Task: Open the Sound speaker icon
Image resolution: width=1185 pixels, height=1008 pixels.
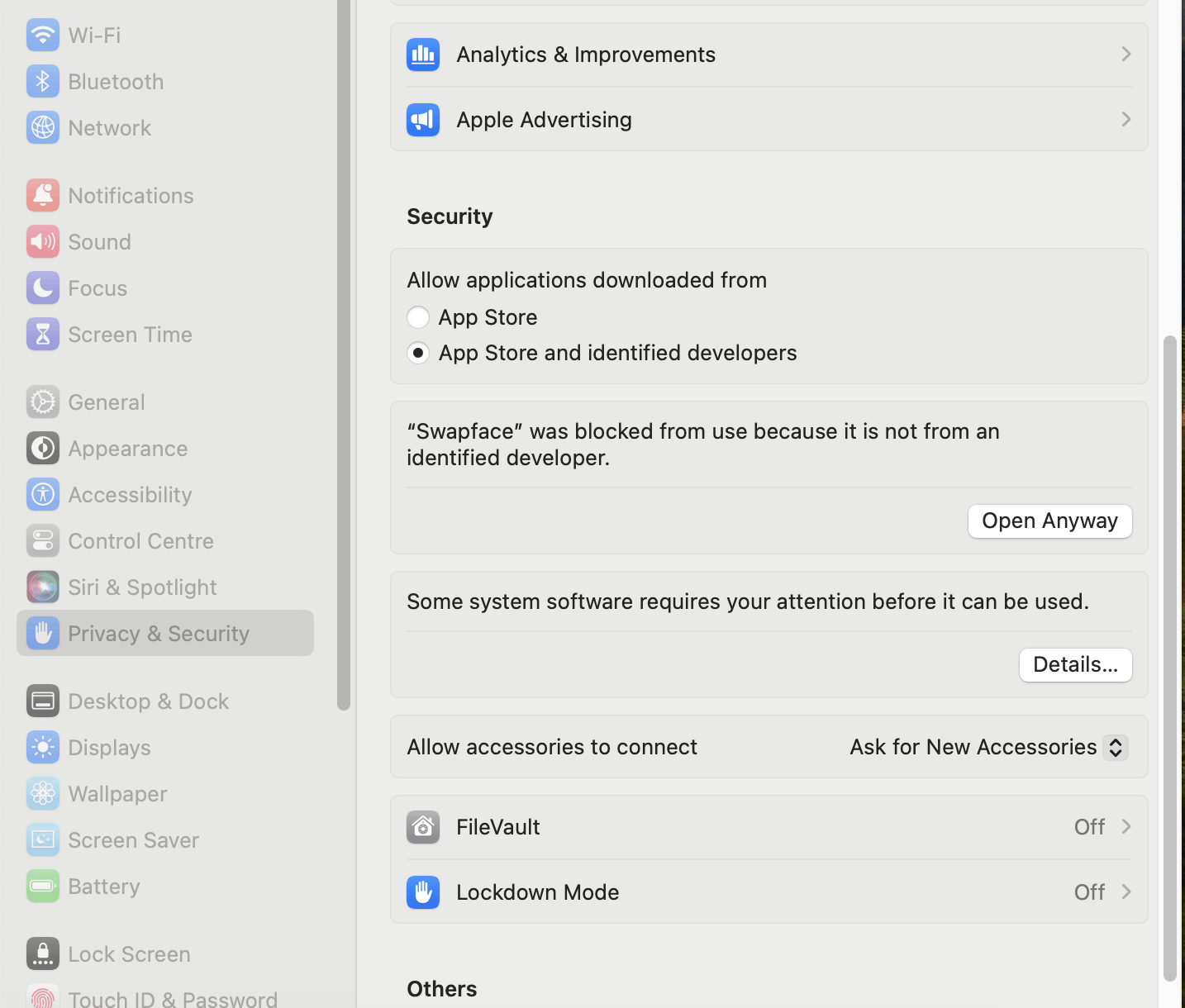Action: pyautogui.click(x=42, y=241)
